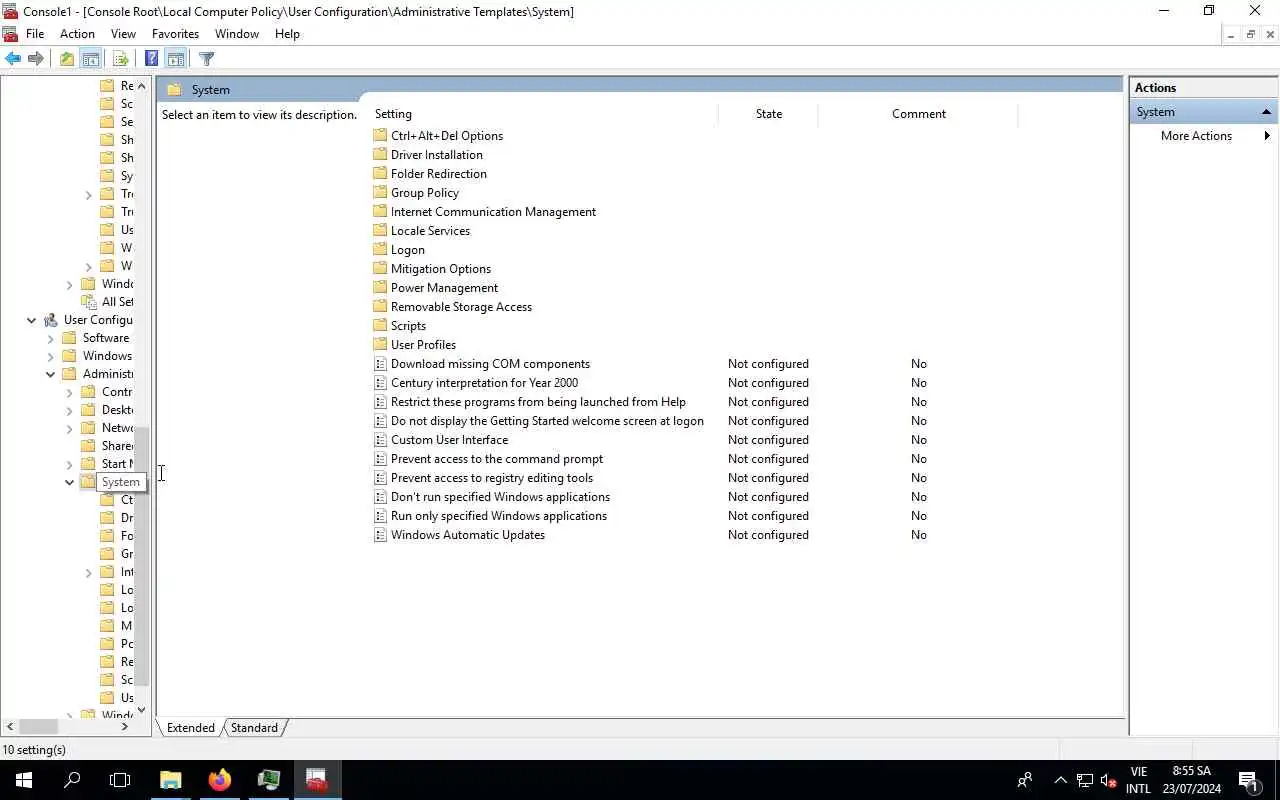Viewport: 1280px width, 800px height.
Task: Click the VIE INTL input language indicator
Action: [x=1138, y=780]
